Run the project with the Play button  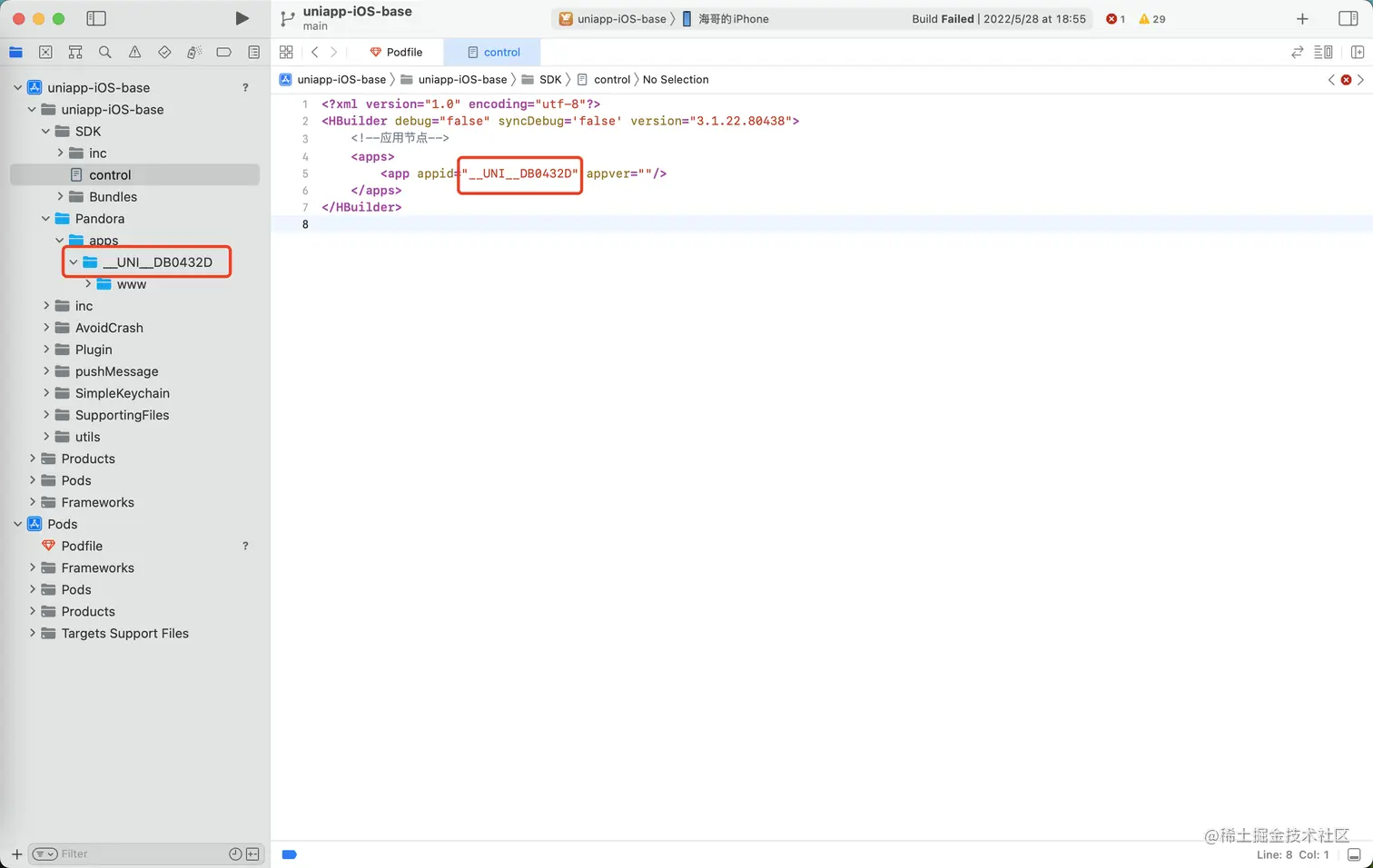point(242,18)
